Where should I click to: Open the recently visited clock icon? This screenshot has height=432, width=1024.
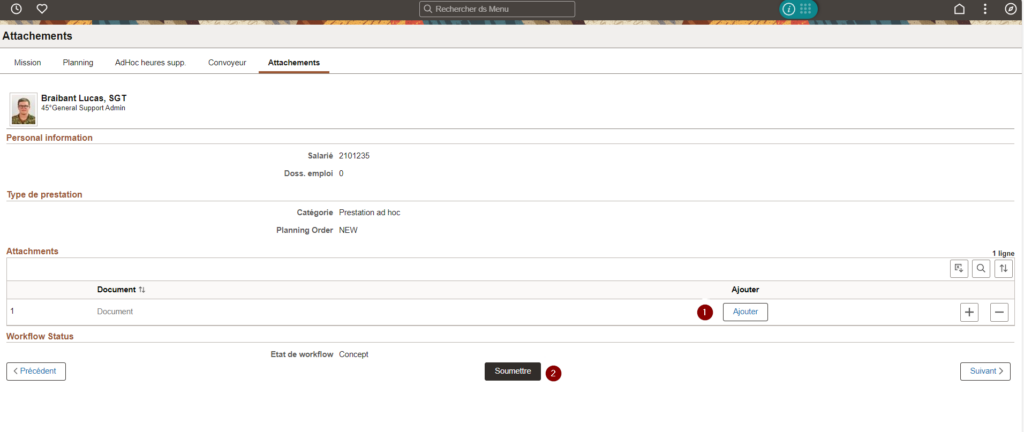pos(16,9)
